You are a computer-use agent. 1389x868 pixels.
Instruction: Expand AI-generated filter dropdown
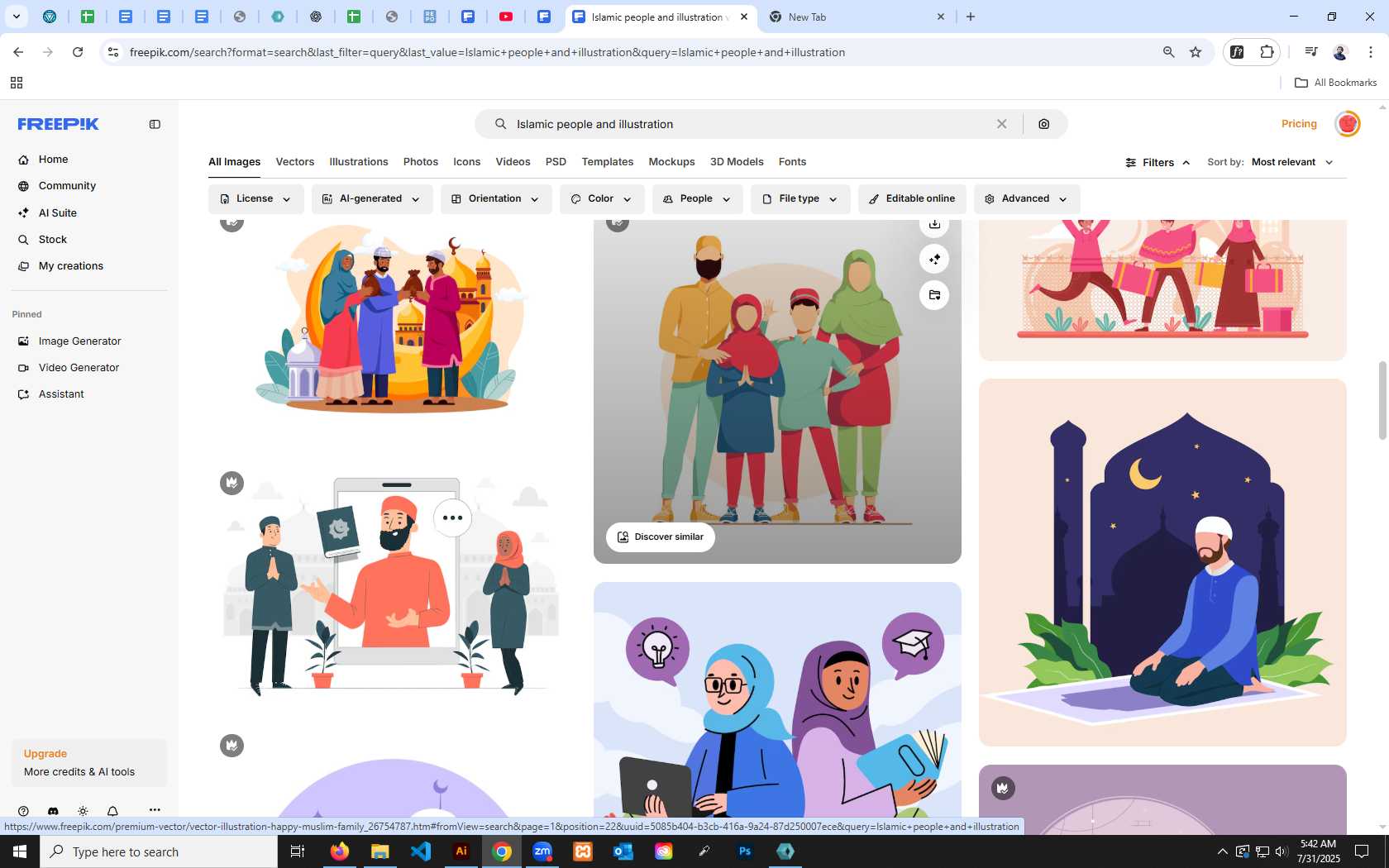click(x=372, y=199)
